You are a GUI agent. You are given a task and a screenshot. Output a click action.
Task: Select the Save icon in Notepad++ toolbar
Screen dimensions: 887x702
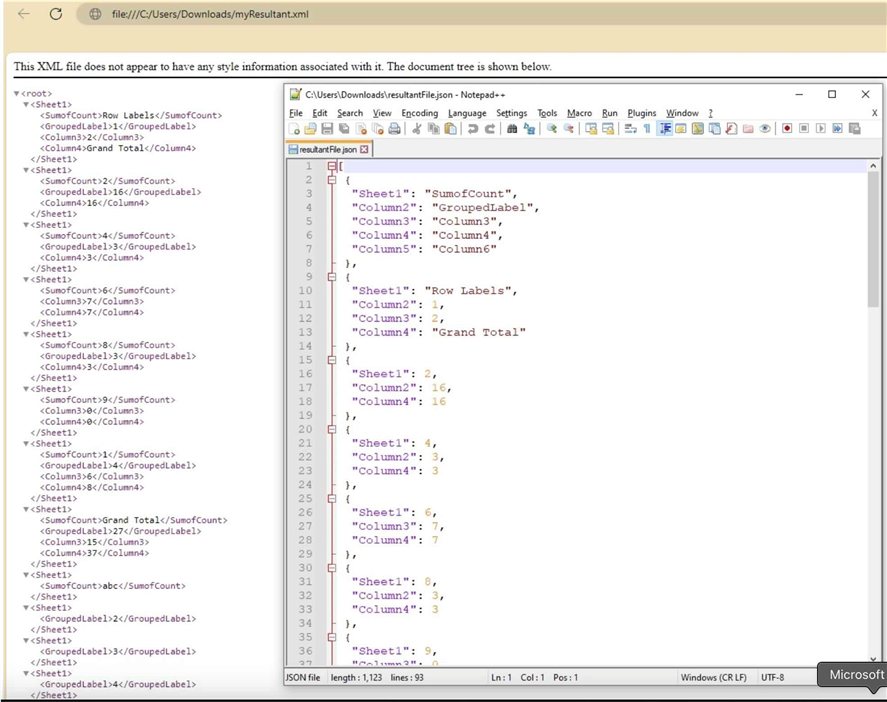(x=328, y=130)
